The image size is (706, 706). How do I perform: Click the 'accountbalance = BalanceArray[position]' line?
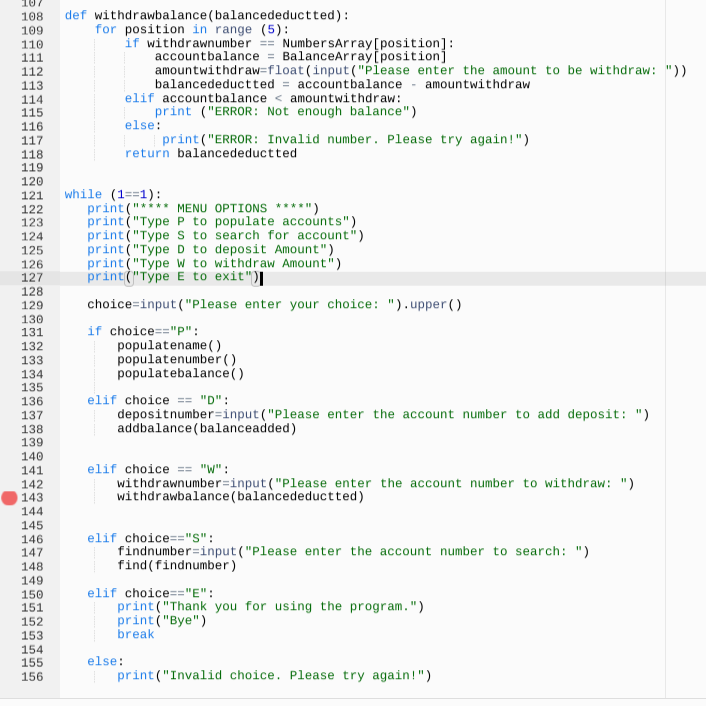pyautogui.click(x=301, y=56)
